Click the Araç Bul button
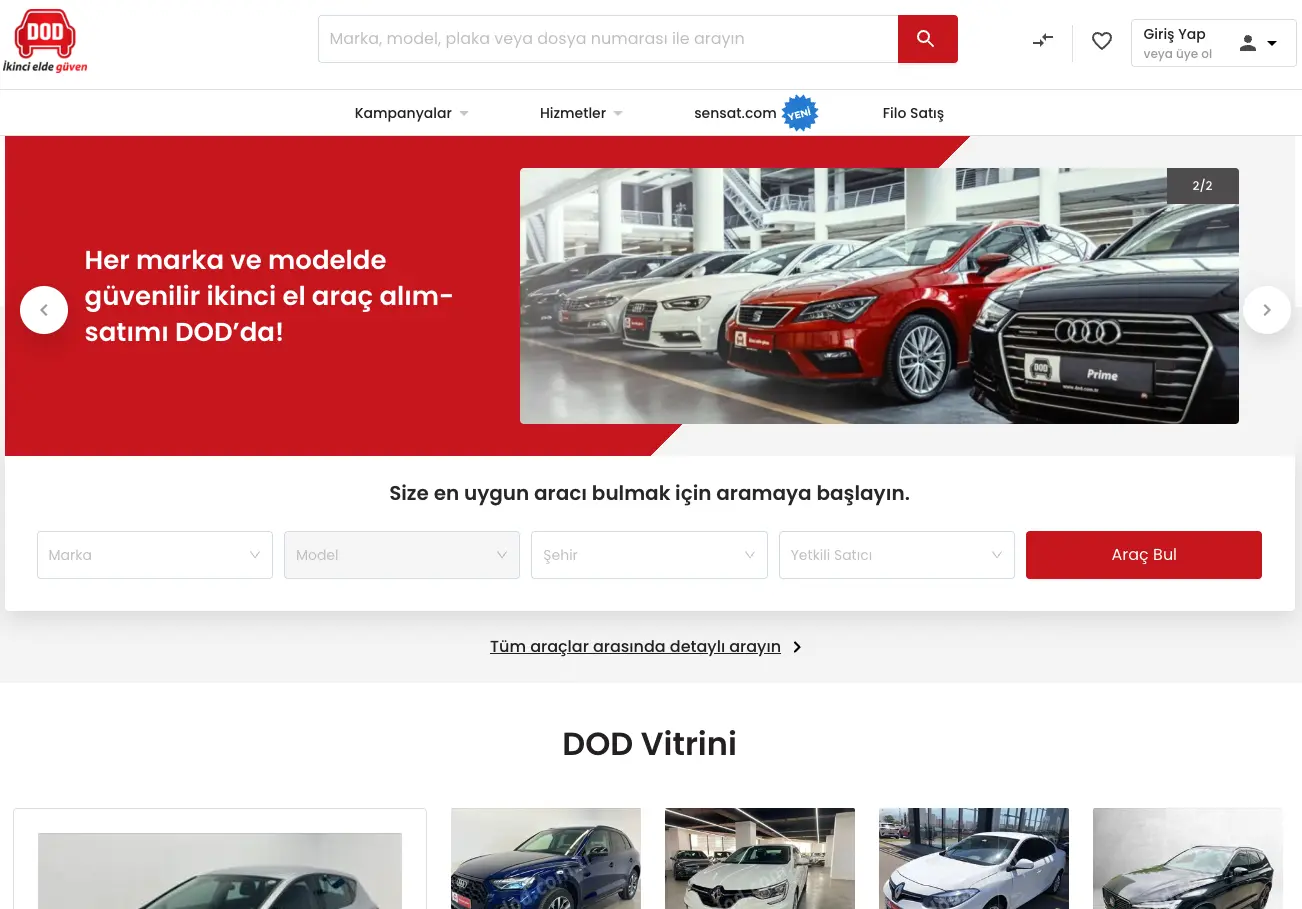1302x909 pixels. 1143,555
